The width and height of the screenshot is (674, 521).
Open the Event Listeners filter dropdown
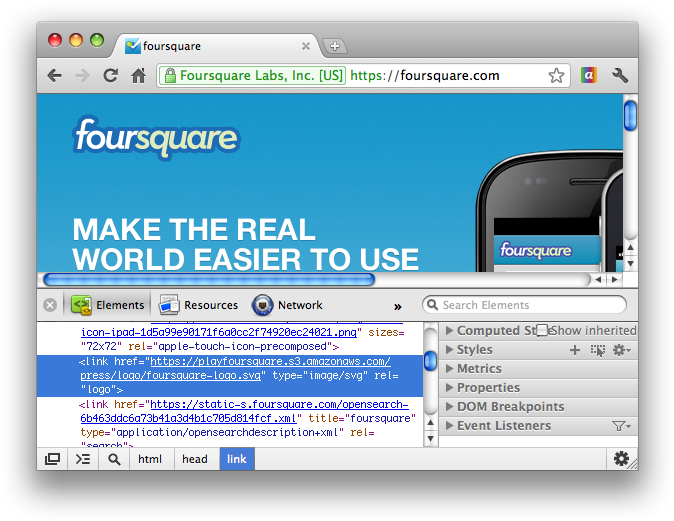coord(622,426)
